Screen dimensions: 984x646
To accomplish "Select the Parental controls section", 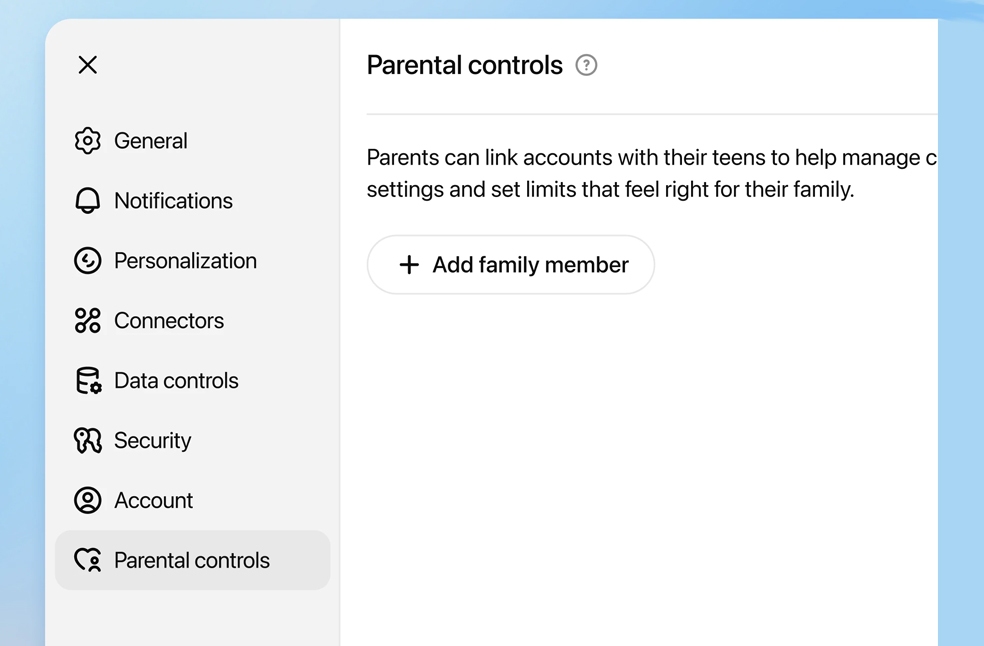I will coord(193,560).
